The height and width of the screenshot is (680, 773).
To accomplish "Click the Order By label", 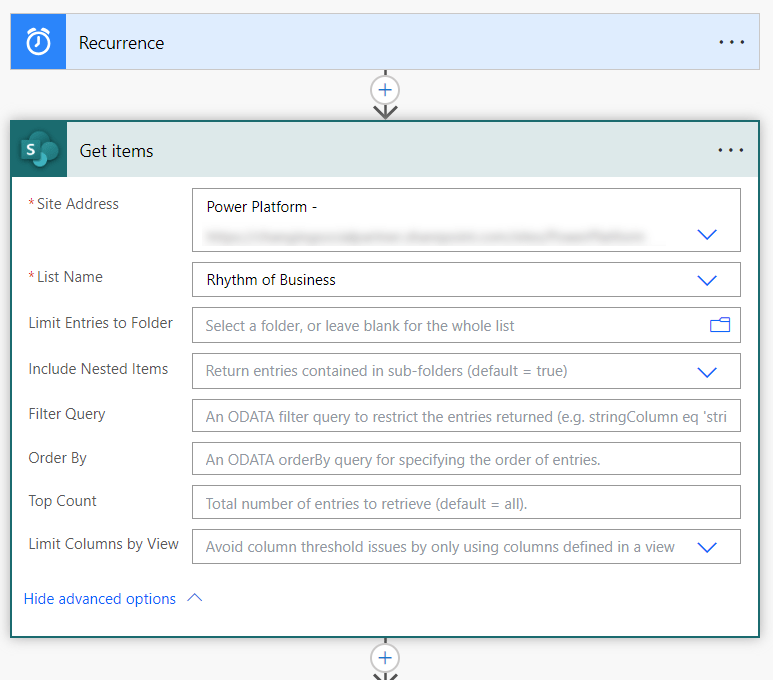I will [x=57, y=458].
